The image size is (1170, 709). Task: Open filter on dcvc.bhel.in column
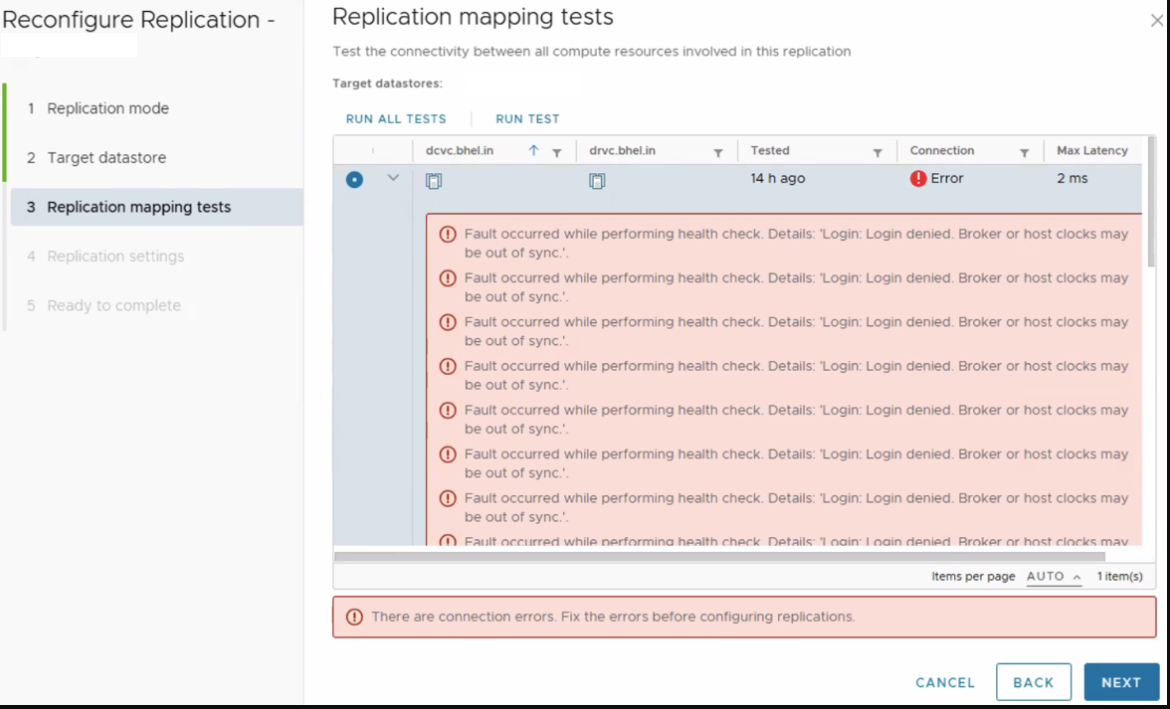[557, 152]
